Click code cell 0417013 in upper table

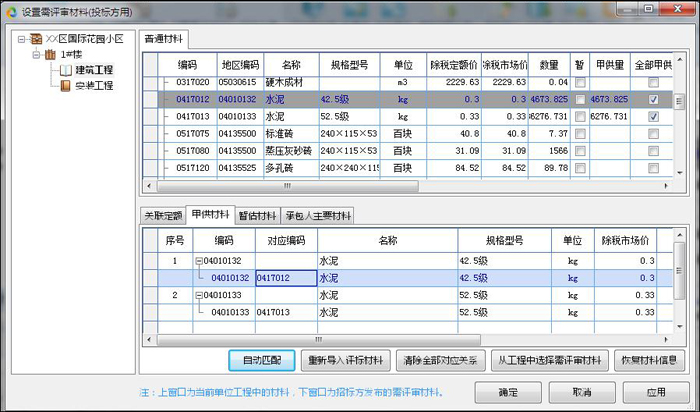click(x=188, y=117)
